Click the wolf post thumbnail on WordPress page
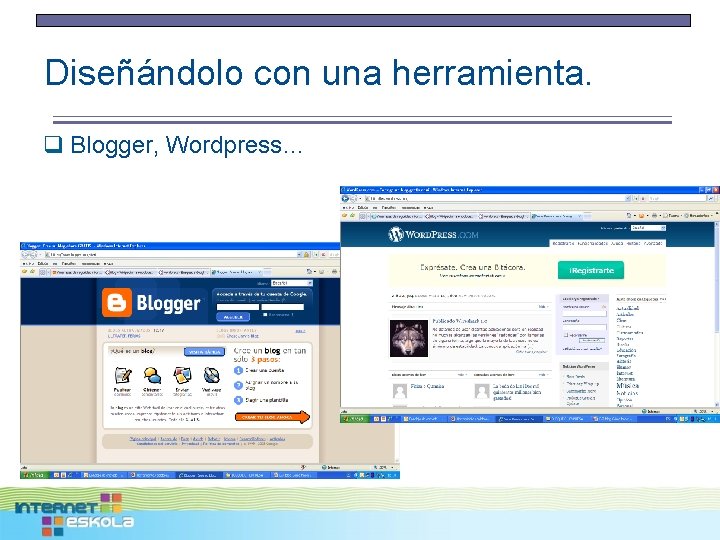Viewport: 720px width, 540px height. 409,338
